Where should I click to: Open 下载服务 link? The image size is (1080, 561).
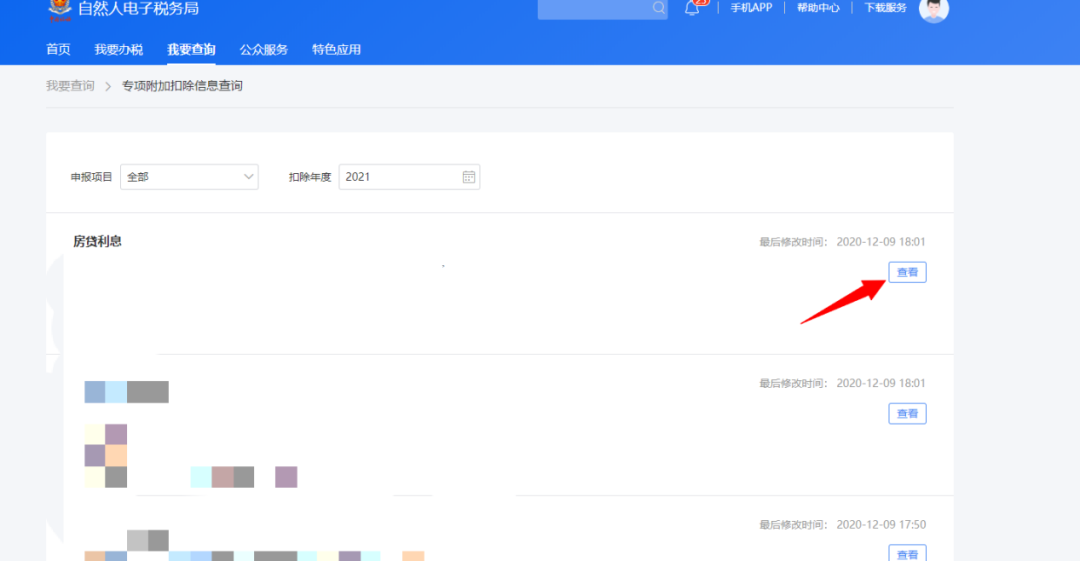click(x=885, y=8)
